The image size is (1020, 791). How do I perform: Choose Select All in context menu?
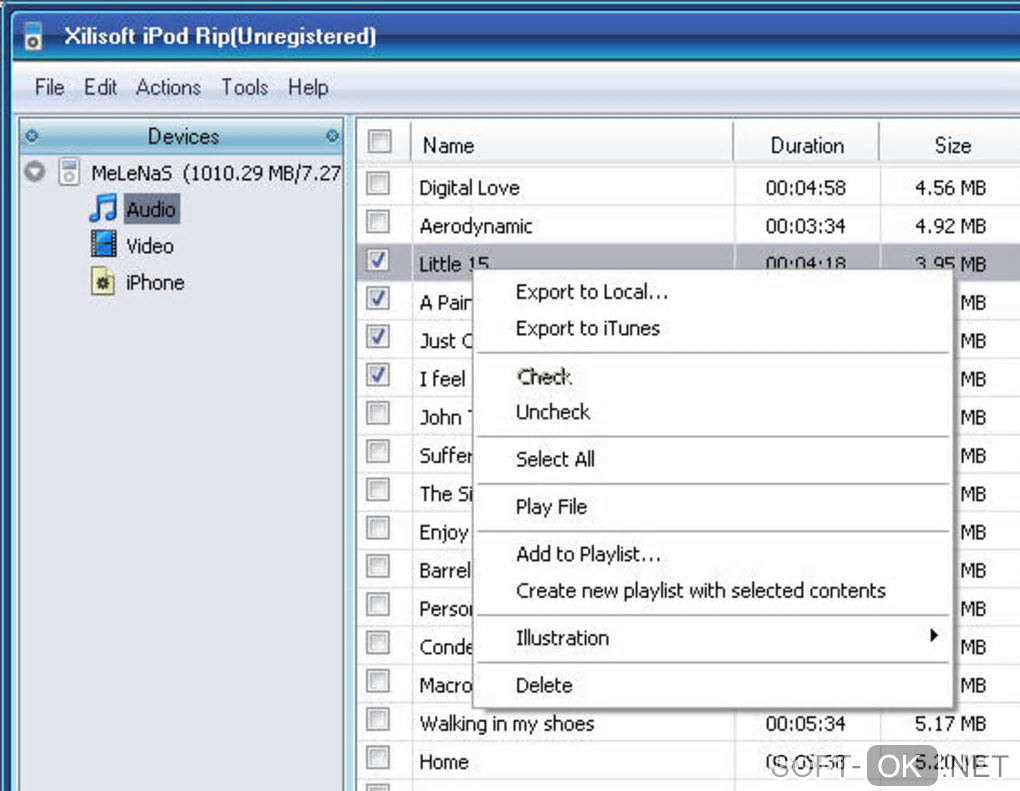[555, 459]
